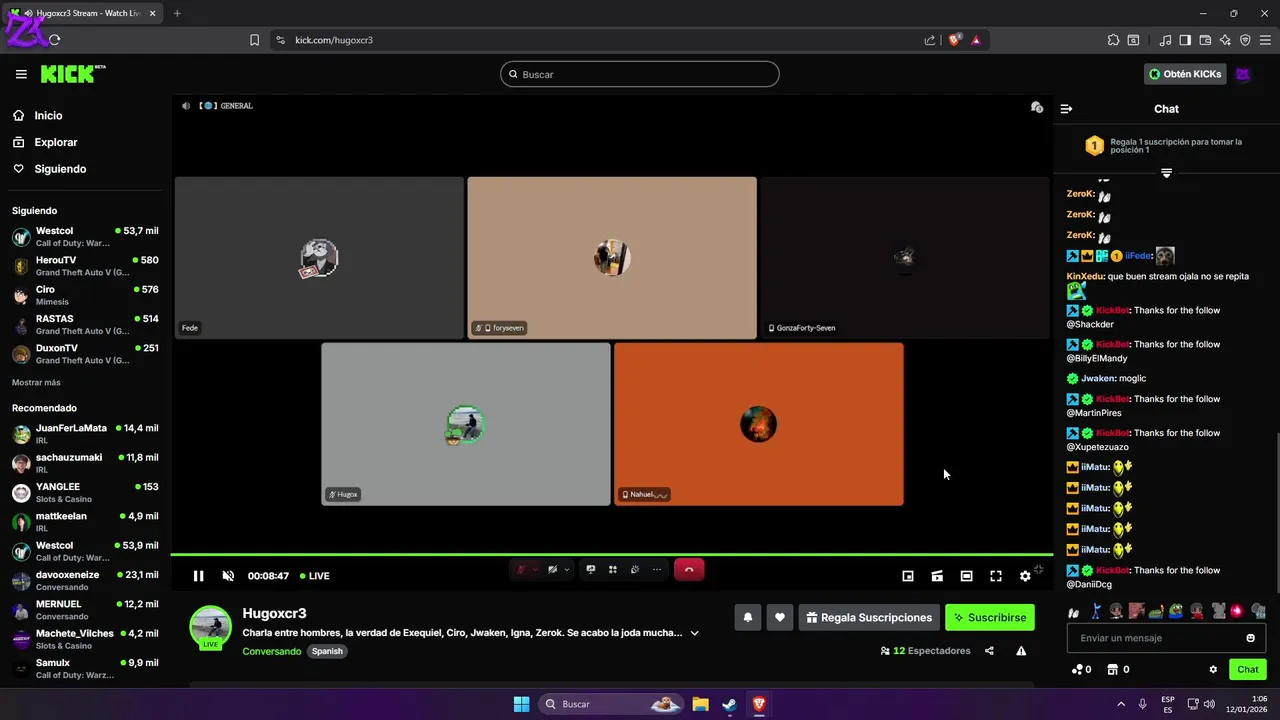
Task: Open user profile avatar menu
Action: [x=1243, y=74]
